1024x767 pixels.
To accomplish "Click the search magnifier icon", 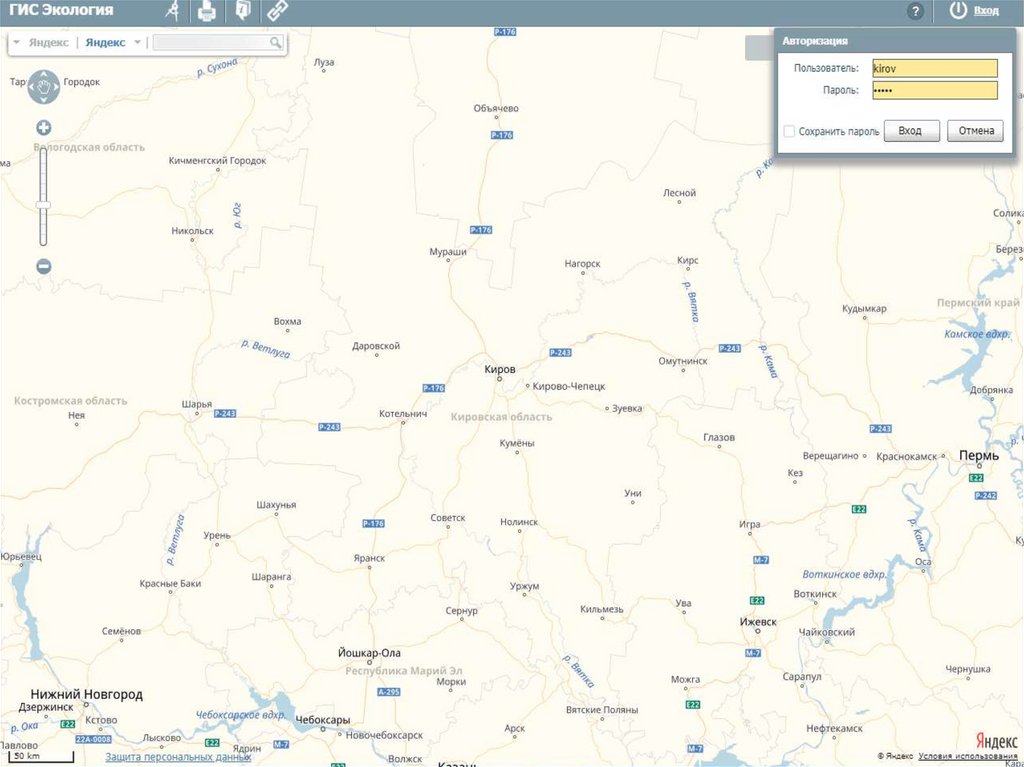I will pos(276,43).
